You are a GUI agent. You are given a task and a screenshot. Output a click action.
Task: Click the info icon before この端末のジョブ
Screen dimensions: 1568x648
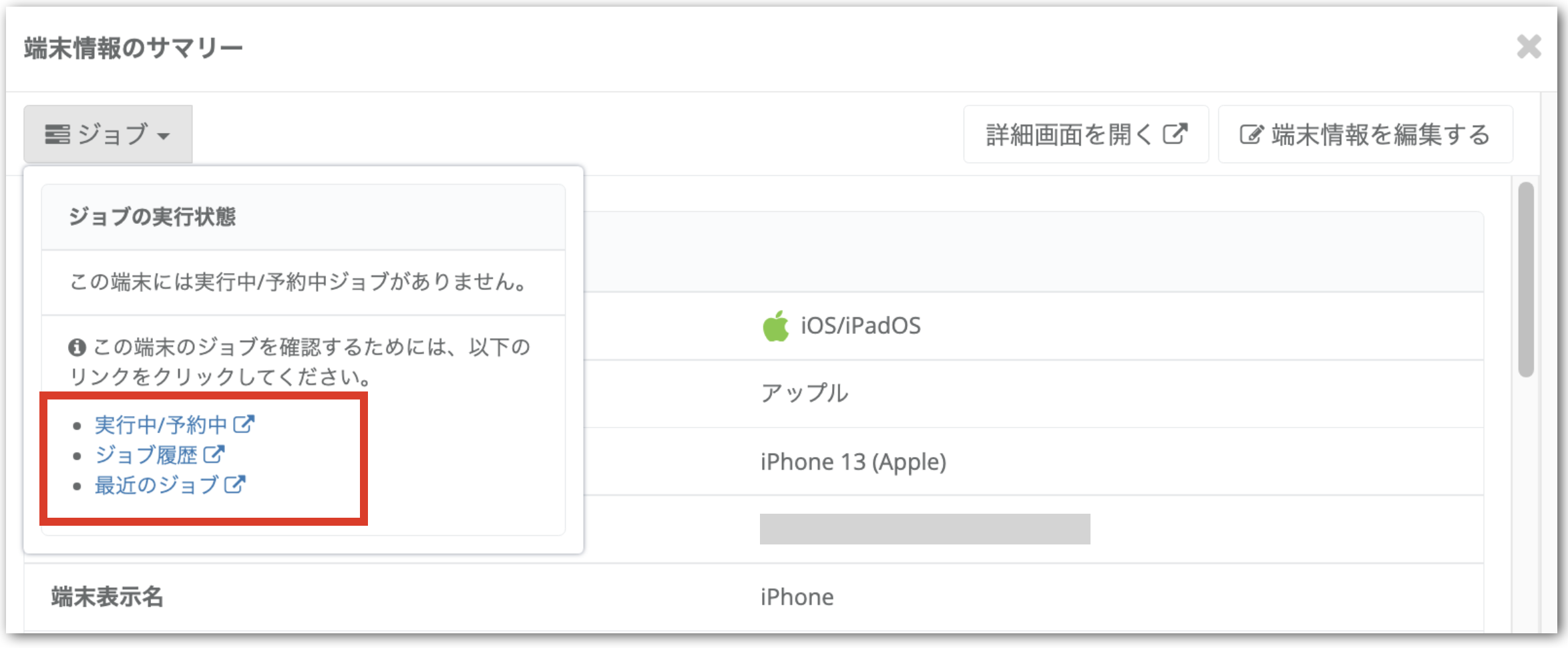point(77,347)
